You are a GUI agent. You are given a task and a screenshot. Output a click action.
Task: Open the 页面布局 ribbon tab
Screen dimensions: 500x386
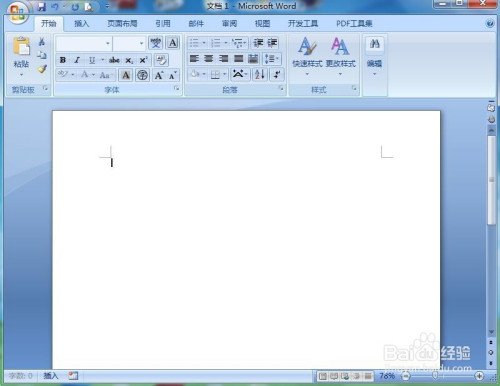tap(122, 24)
